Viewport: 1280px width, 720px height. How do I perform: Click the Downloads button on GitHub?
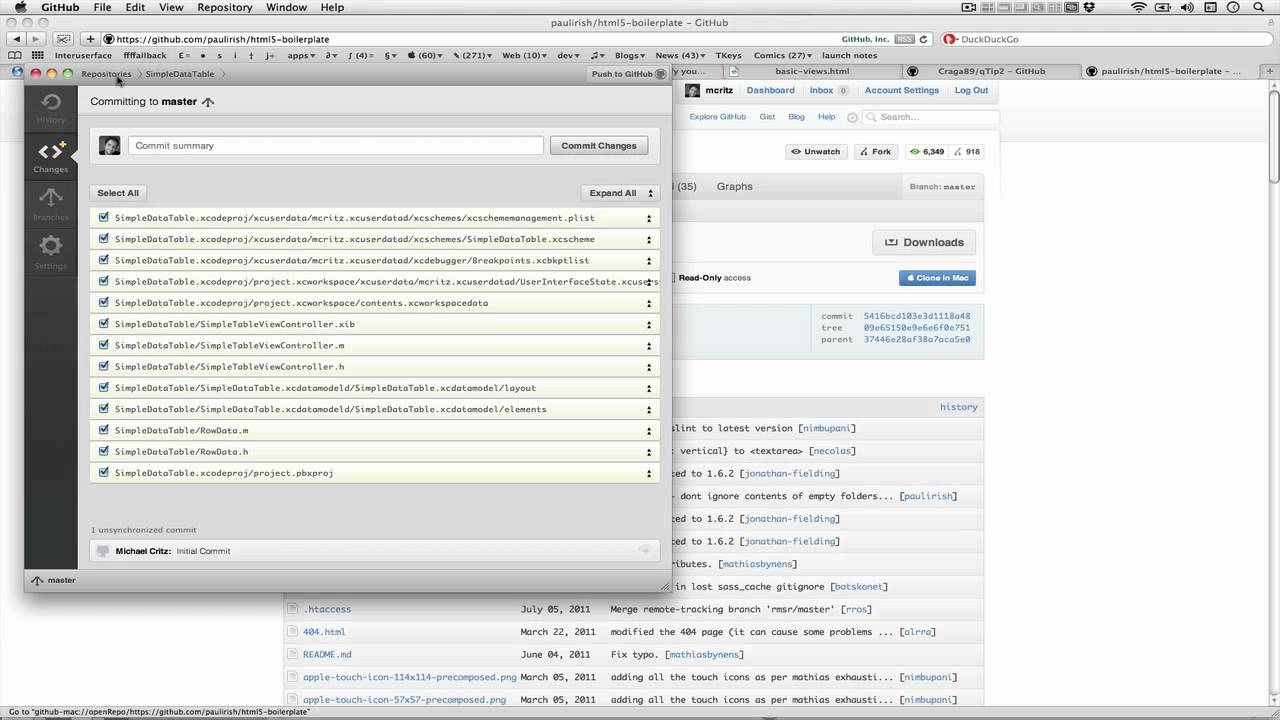(924, 242)
